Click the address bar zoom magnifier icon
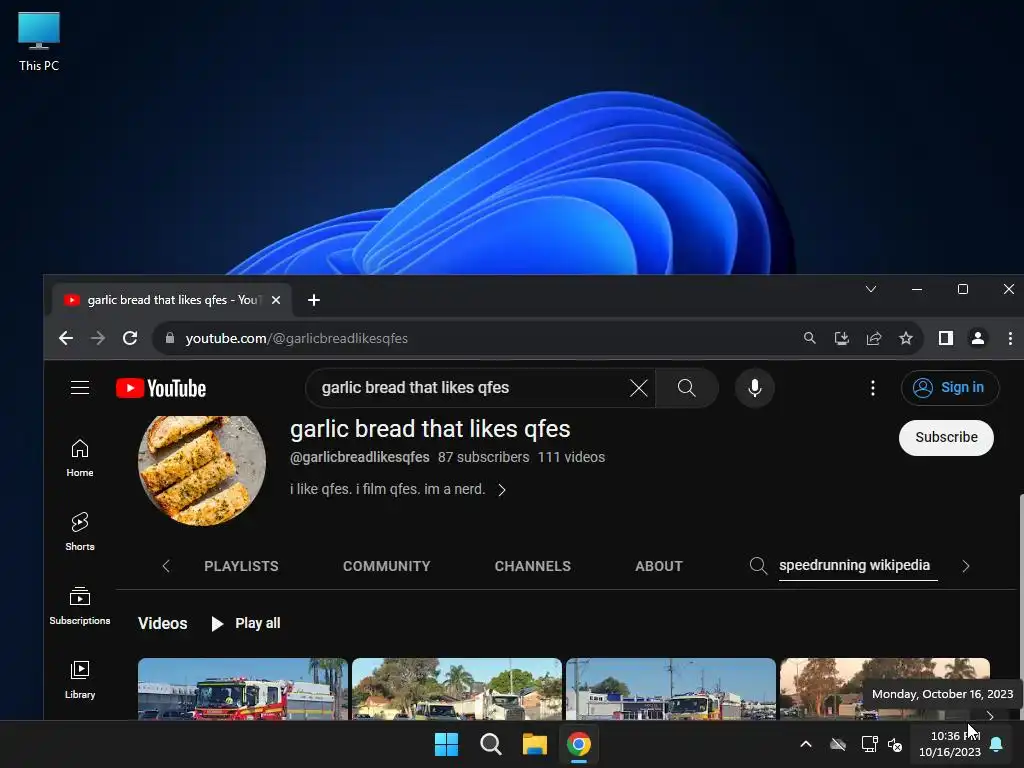 pos(810,338)
